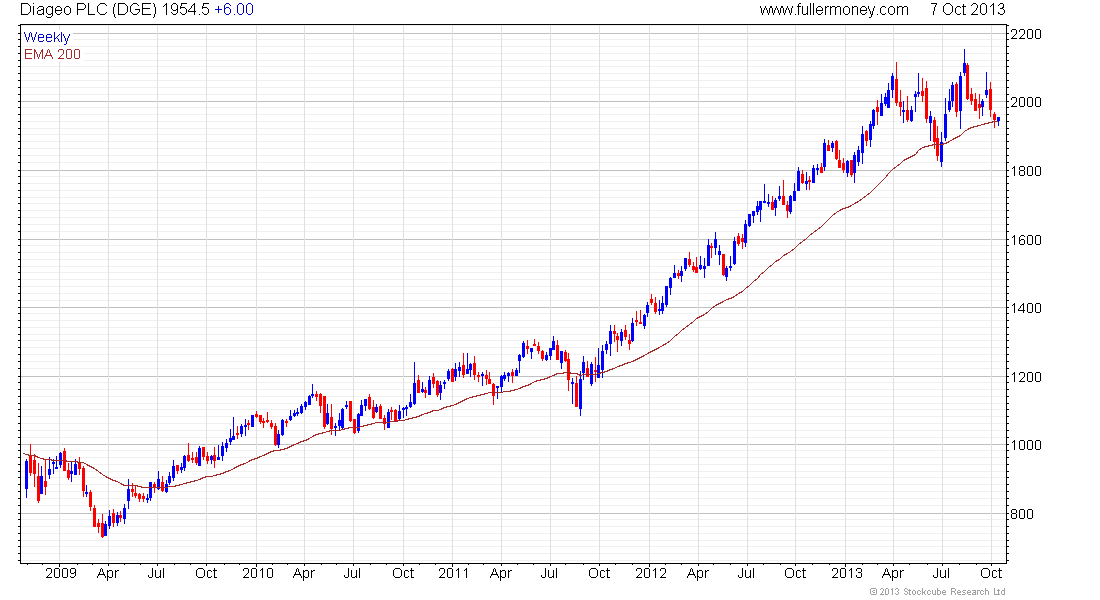Open the www.fullermoney.com link text

(833, 10)
